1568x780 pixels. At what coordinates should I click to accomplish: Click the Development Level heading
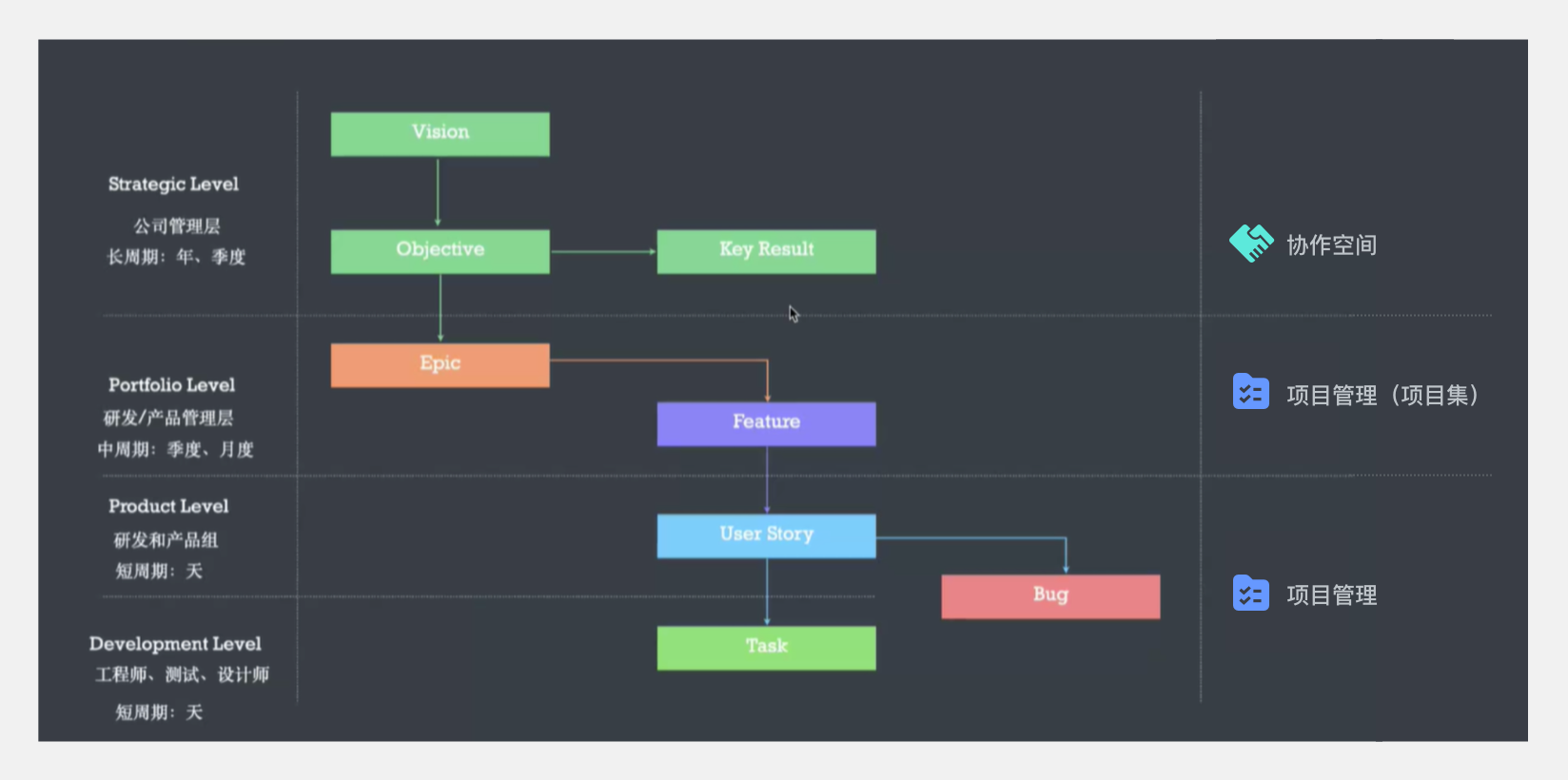click(x=175, y=644)
